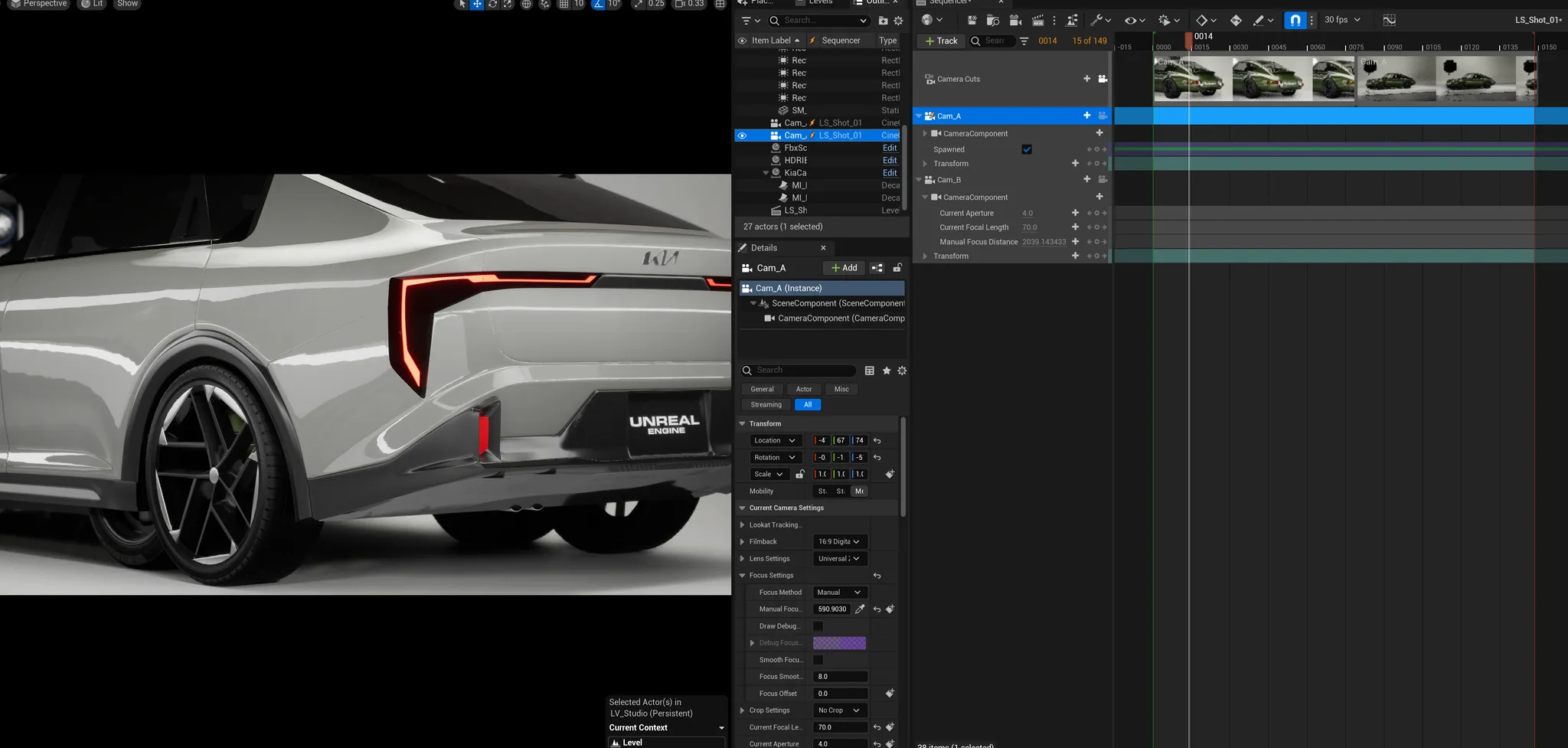1568x748 pixels.
Task: Lock viewport to Camera Cuts camera icon
Action: click(1102, 79)
